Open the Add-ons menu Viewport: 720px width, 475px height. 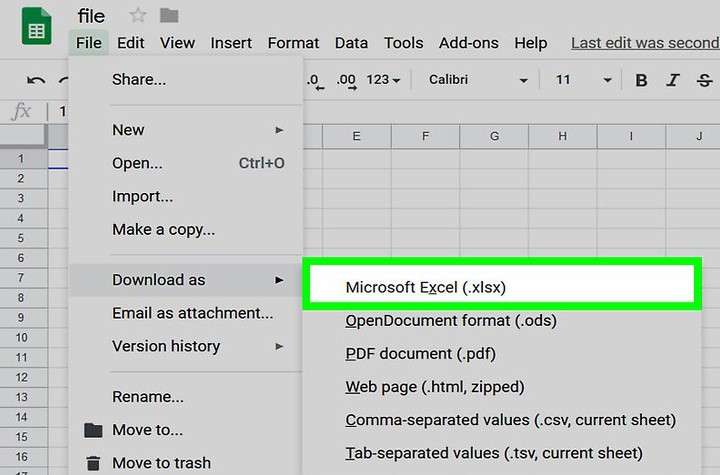click(x=468, y=43)
